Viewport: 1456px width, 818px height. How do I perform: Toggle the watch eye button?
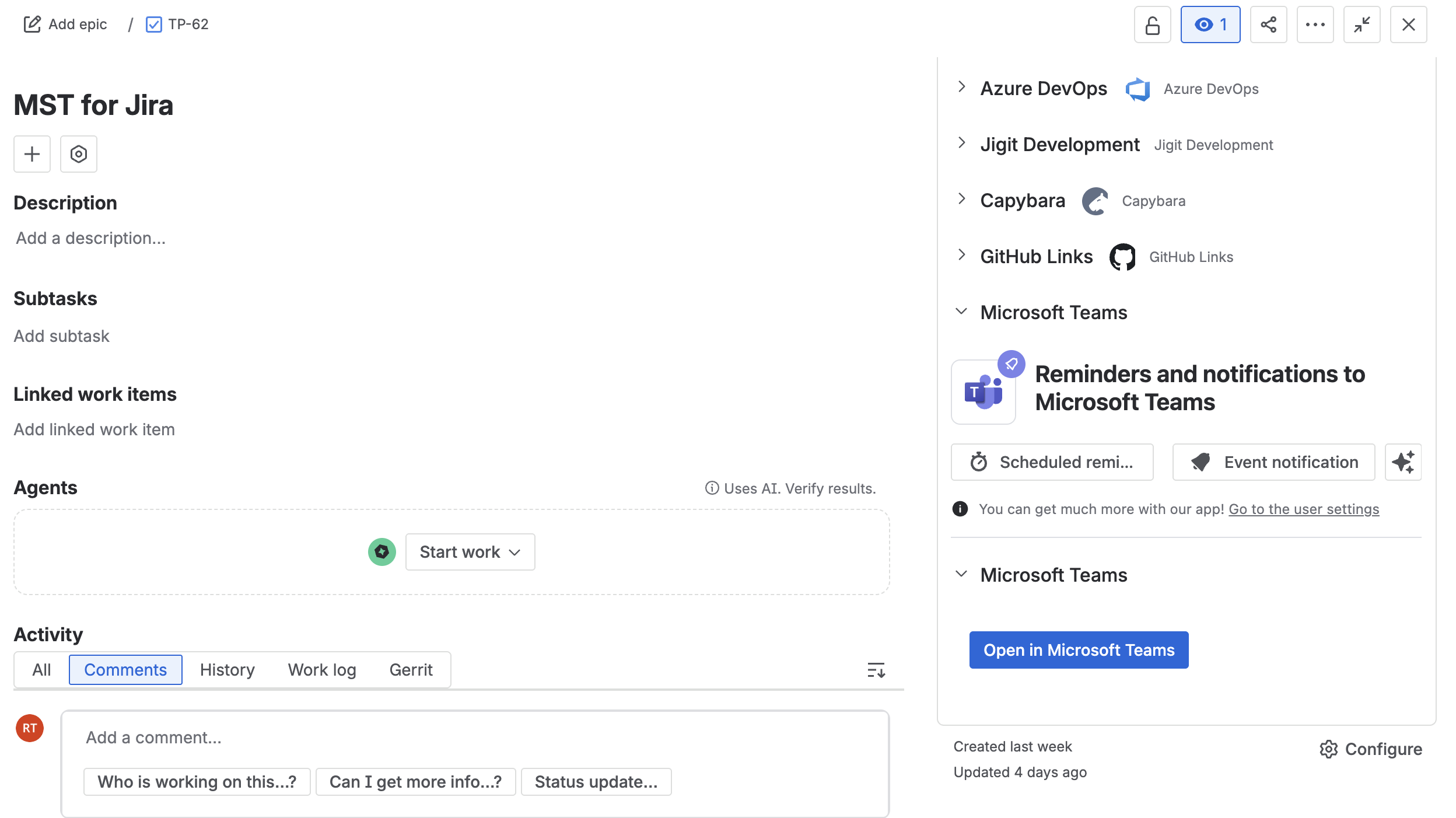coord(1210,25)
